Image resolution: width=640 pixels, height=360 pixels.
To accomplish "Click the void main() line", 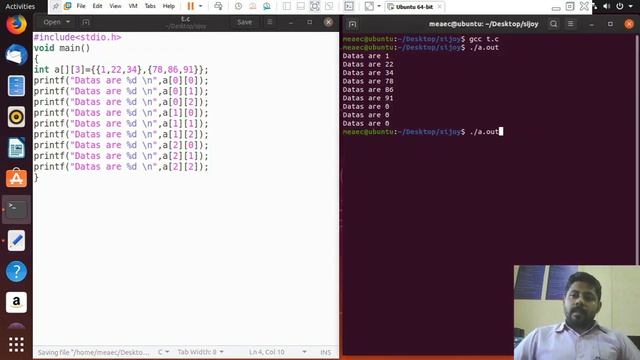I will [x=62, y=48].
